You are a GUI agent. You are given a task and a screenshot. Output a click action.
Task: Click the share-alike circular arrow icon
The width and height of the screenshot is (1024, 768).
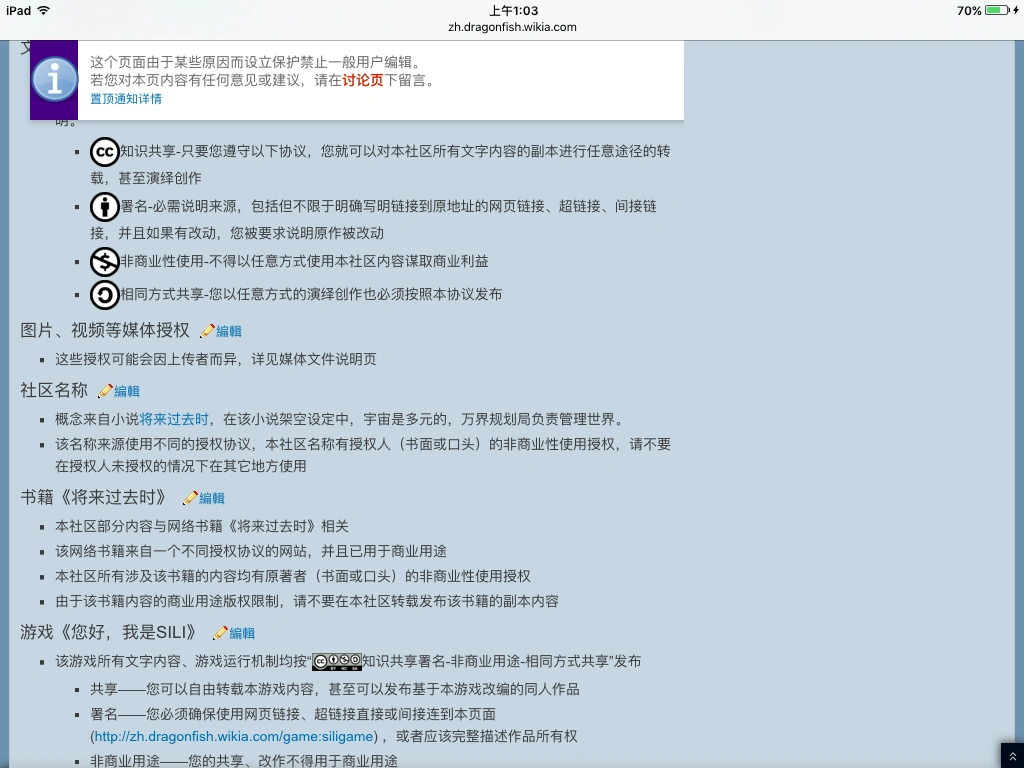click(104, 295)
